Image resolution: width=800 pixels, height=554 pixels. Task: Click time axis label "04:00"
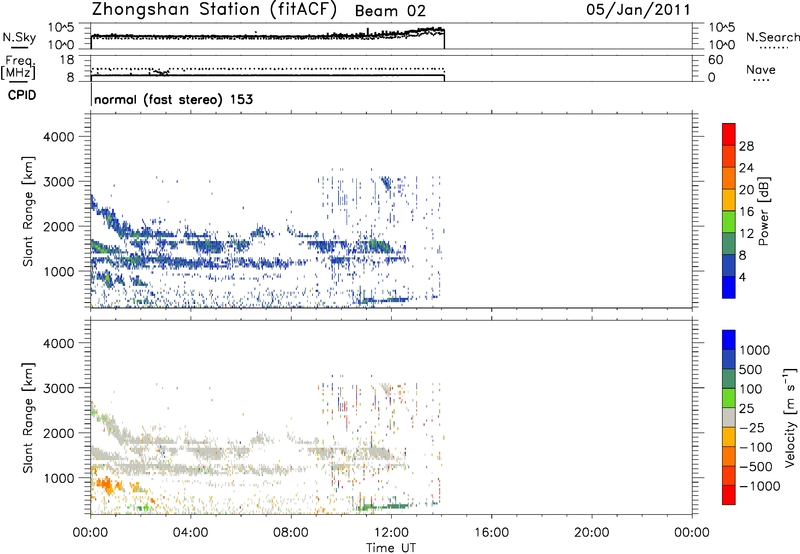(x=191, y=532)
